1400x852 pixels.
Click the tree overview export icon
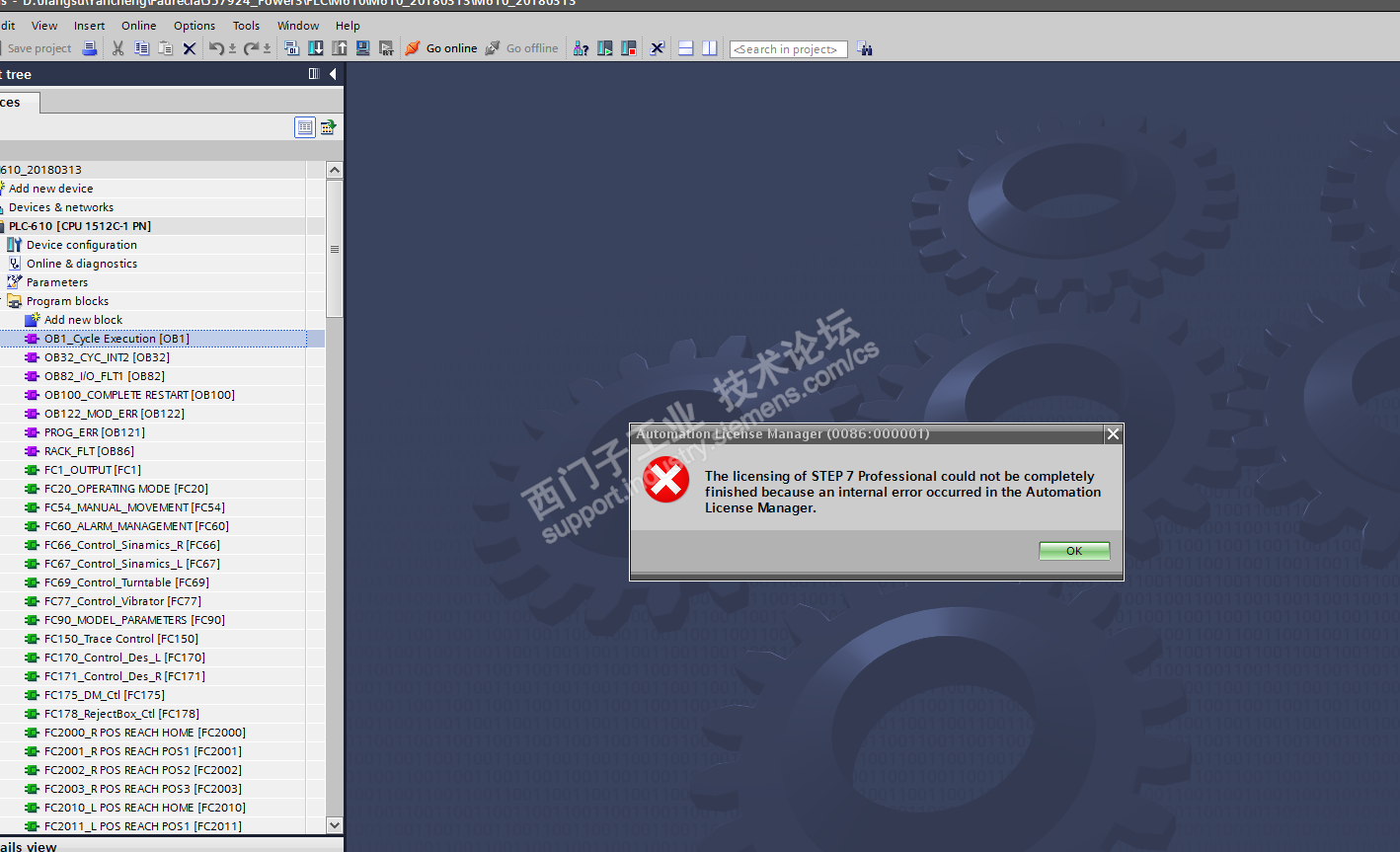pyautogui.click(x=329, y=126)
